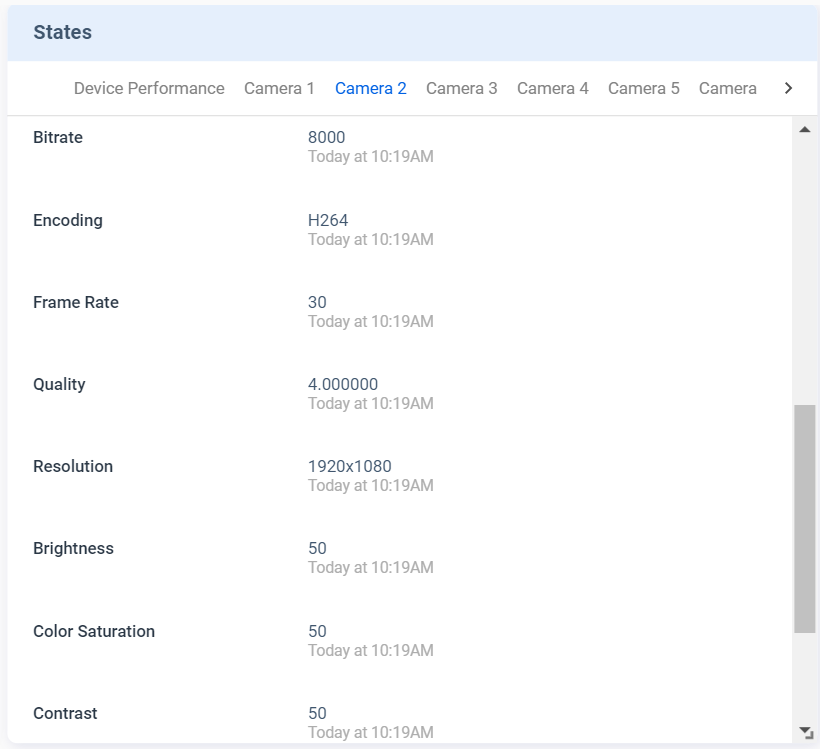Open the Device Performance tab
The height and width of the screenshot is (749, 820).
149,88
